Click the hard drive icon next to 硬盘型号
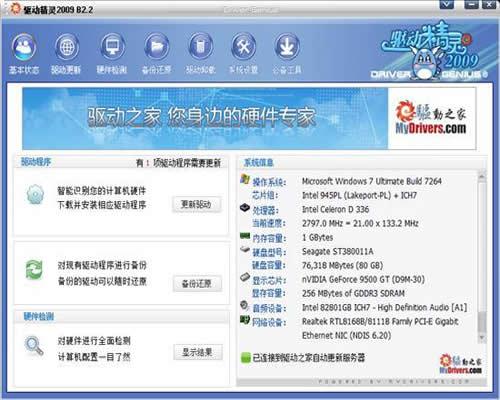Screen dimensions: 500x400 [245, 249]
